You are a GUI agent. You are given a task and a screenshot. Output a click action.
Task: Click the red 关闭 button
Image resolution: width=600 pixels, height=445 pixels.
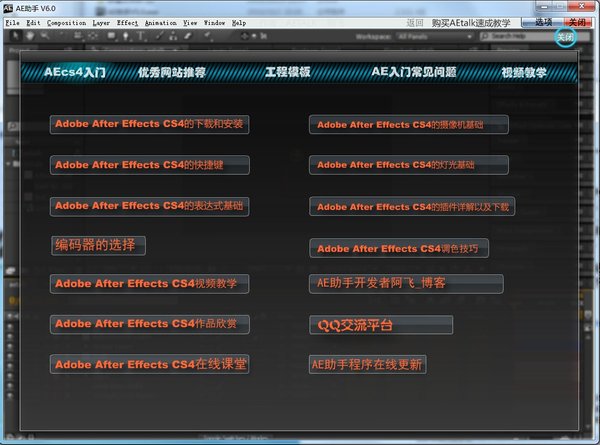[577, 22]
